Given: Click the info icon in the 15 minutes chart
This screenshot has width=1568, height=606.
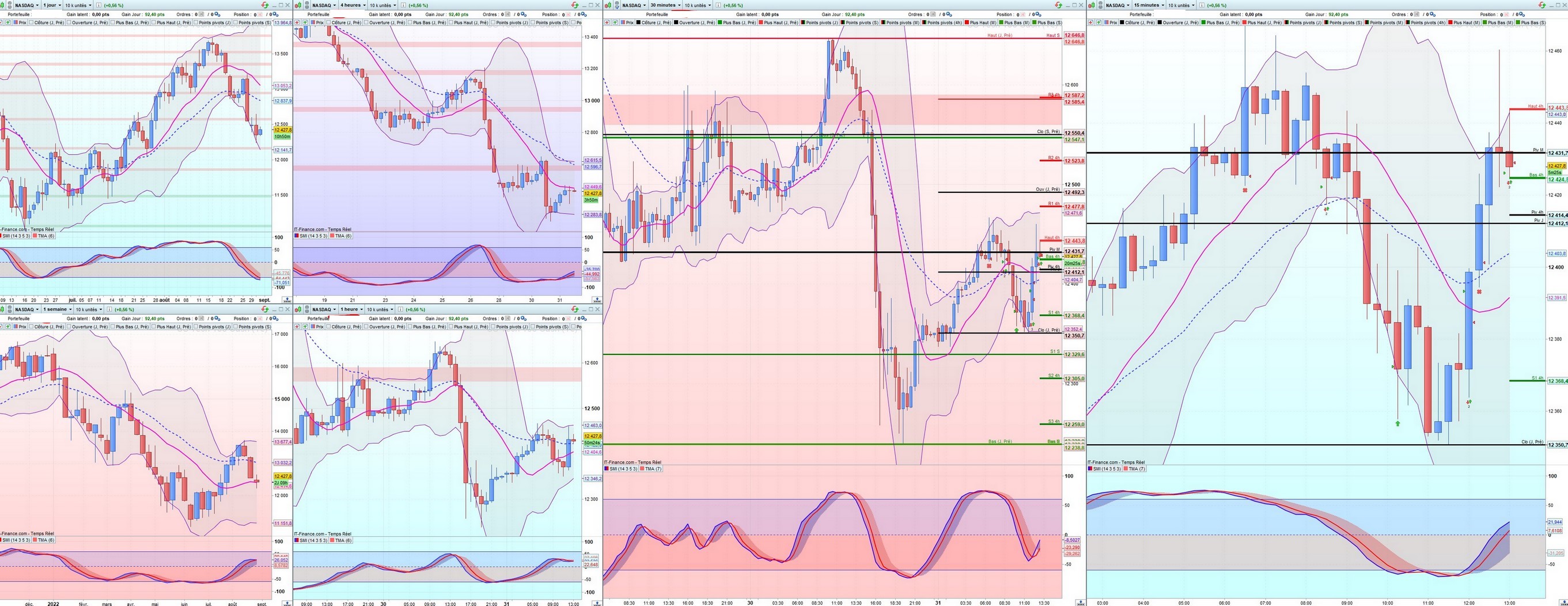Looking at the screenshot, I should (x=1202, y=5).
